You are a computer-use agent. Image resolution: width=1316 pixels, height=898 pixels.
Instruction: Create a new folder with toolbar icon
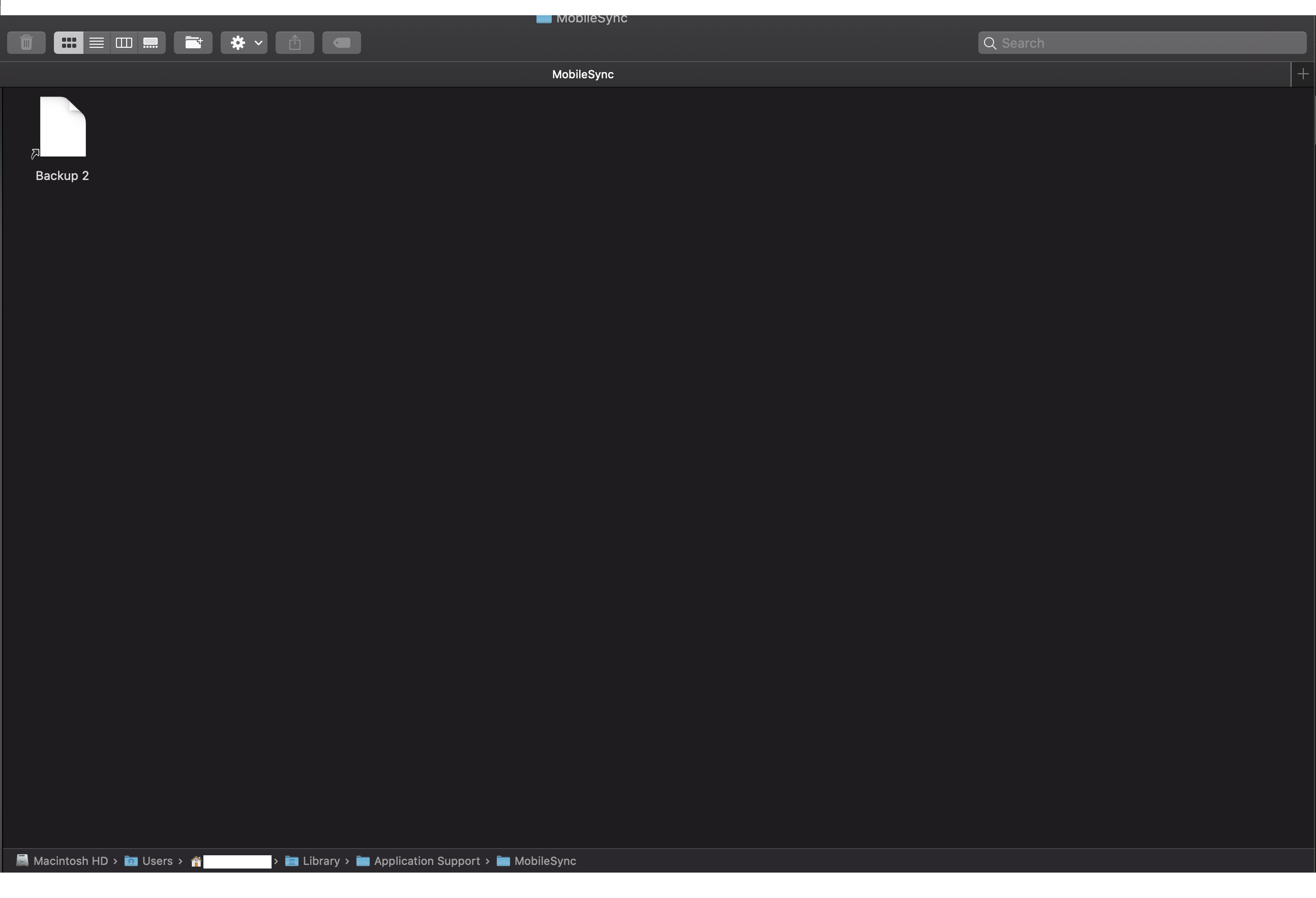[193, 43]
